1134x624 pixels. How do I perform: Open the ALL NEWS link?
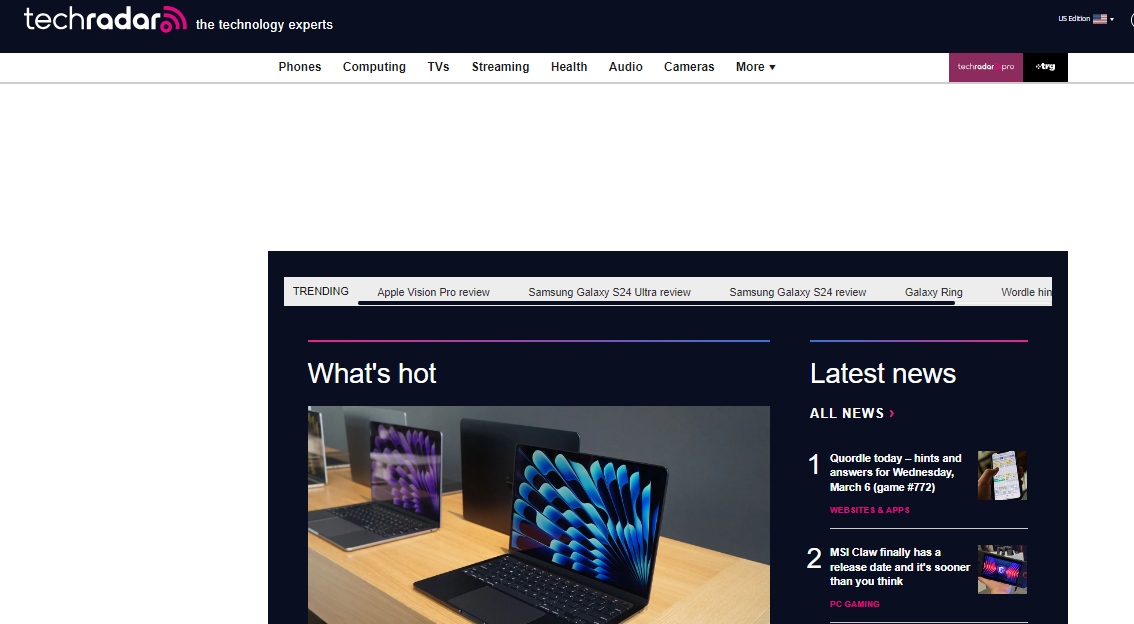pos(852,414)
